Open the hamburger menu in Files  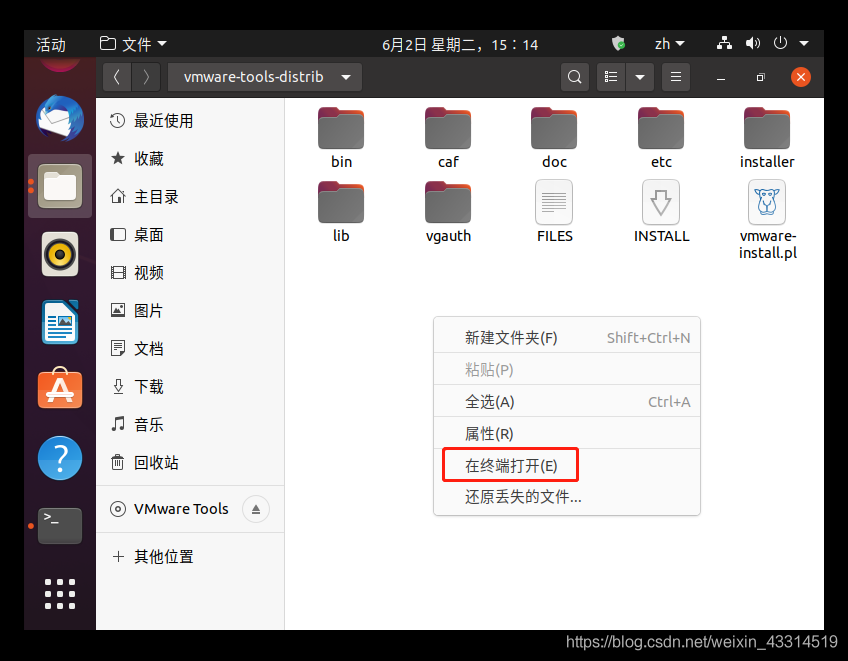tap(677, 77)
